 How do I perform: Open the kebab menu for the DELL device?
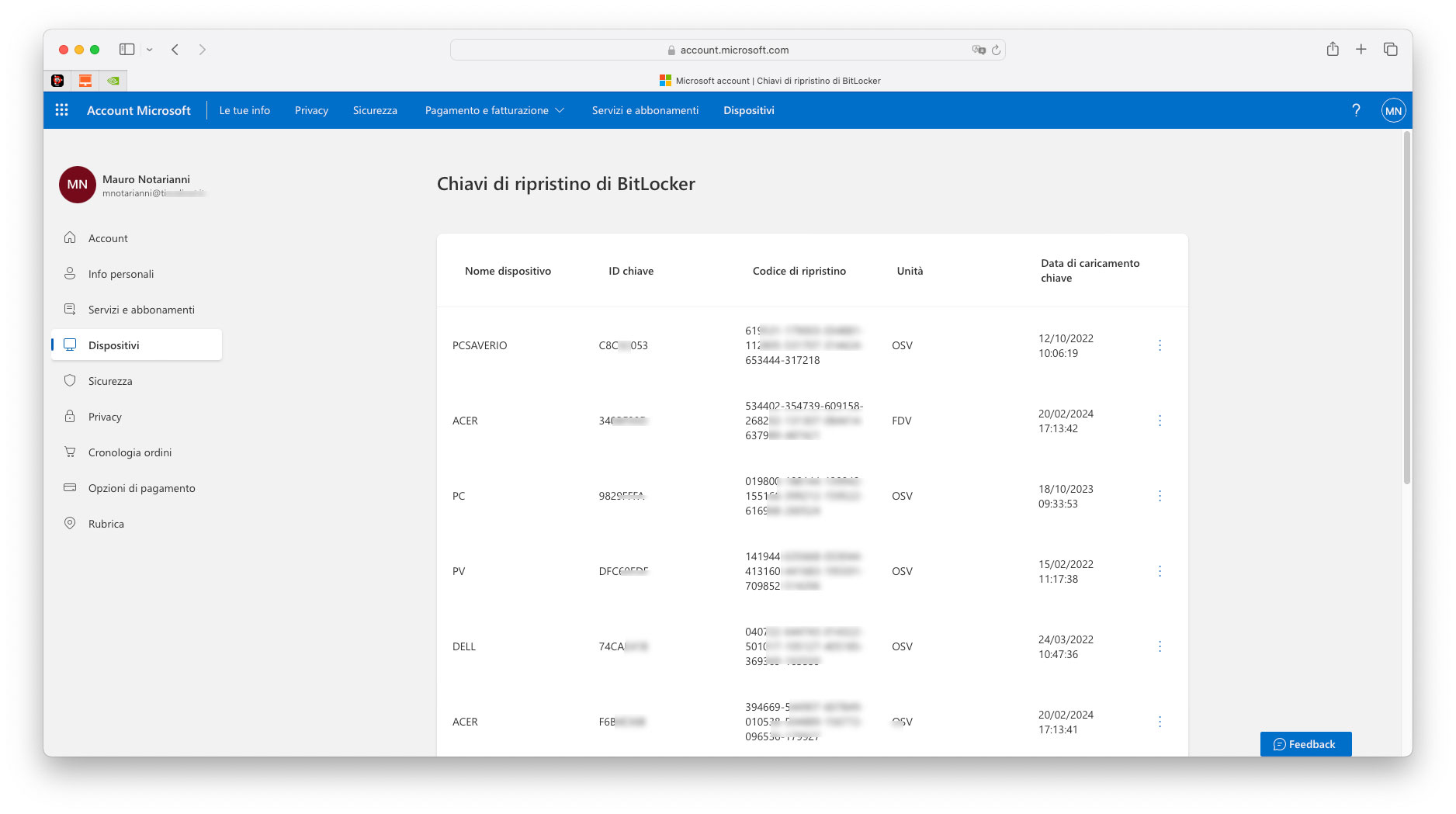coord(1160,646)
